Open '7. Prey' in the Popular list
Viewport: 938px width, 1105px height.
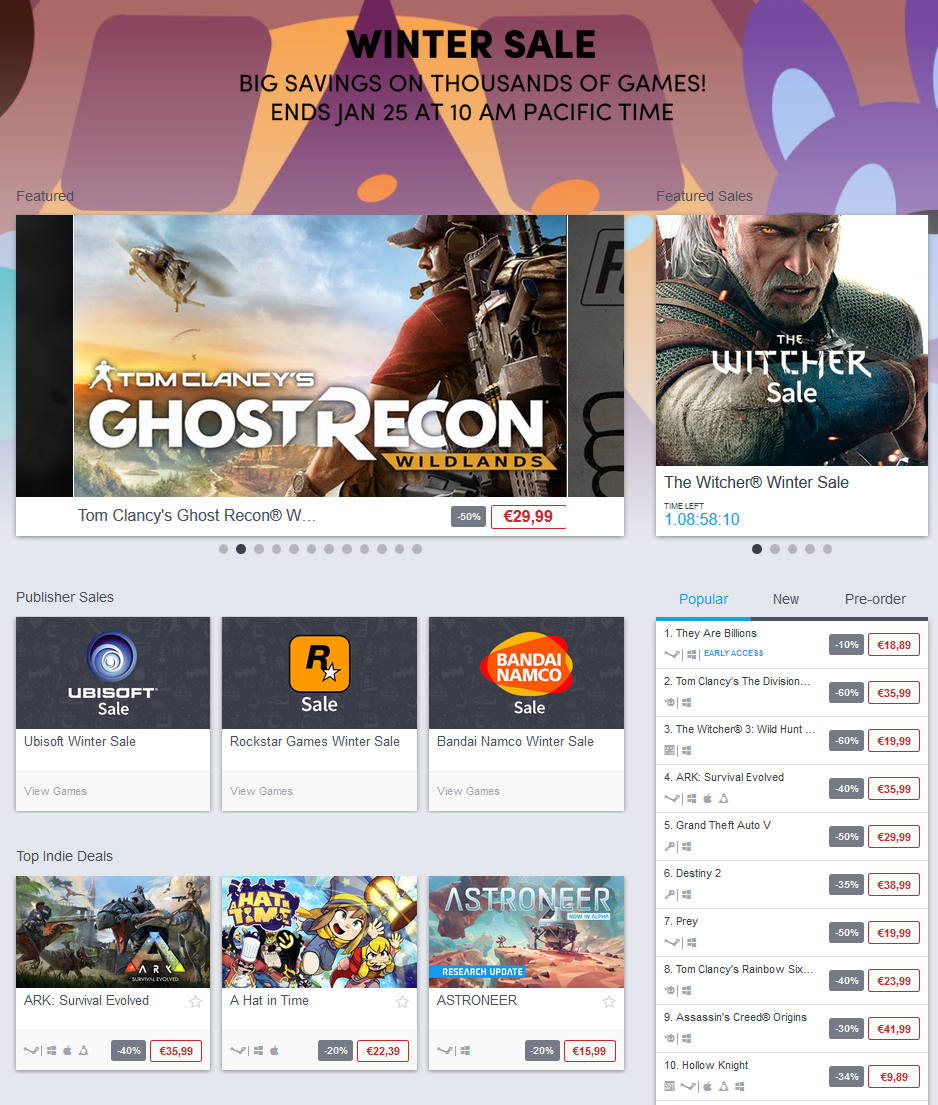click(x=681, y=921)
